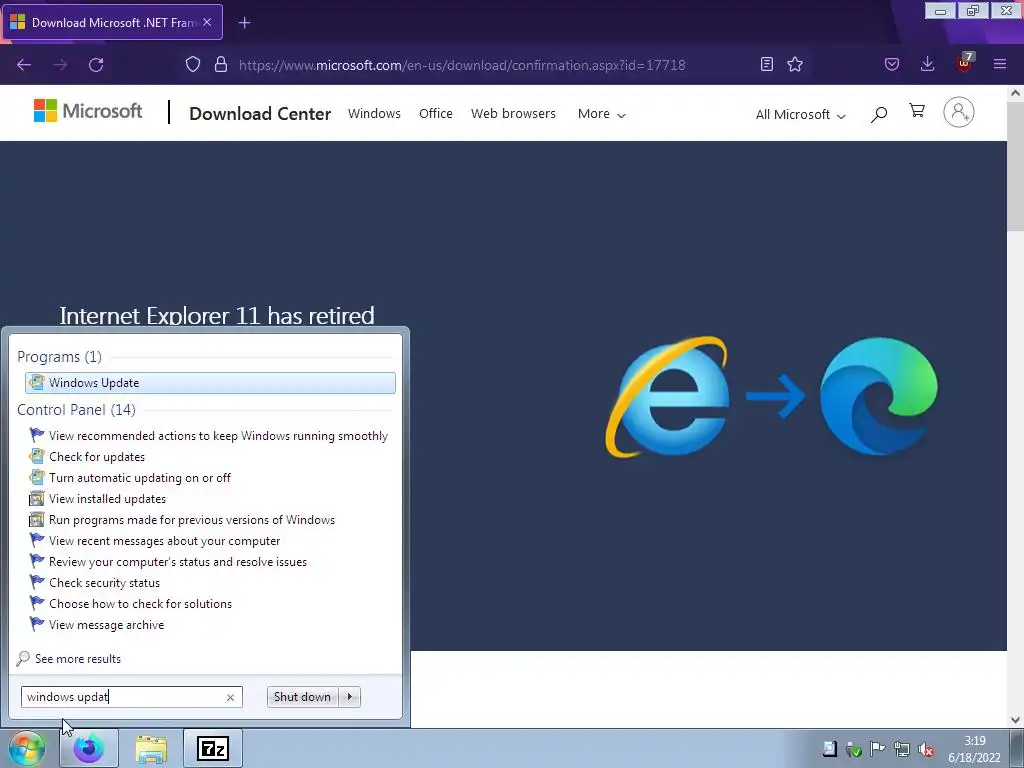Open the Office nav item

[x=436, y=114]
